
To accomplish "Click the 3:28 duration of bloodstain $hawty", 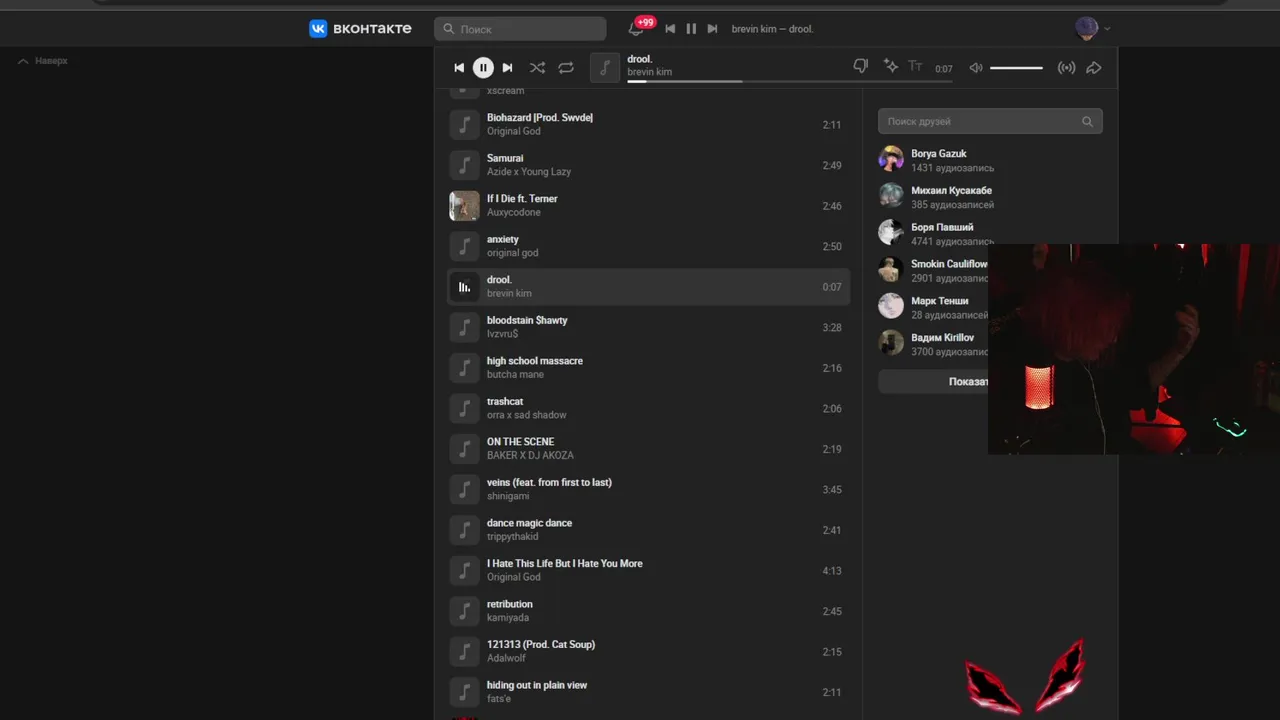I will point(832,327).
